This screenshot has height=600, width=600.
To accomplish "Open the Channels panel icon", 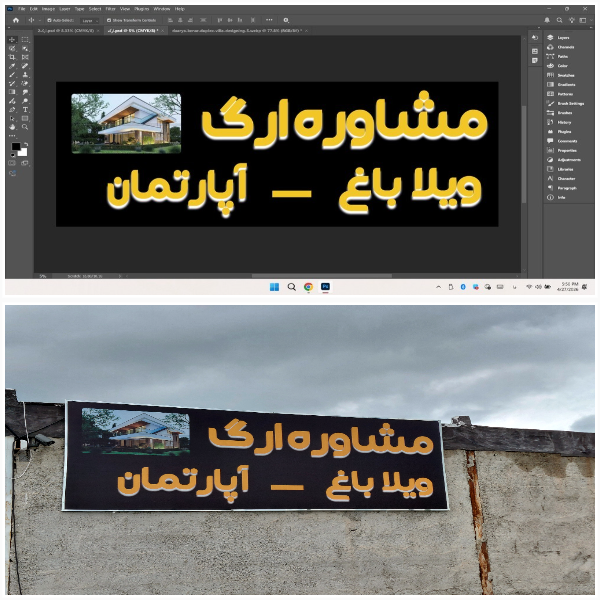I will (550, 47).
